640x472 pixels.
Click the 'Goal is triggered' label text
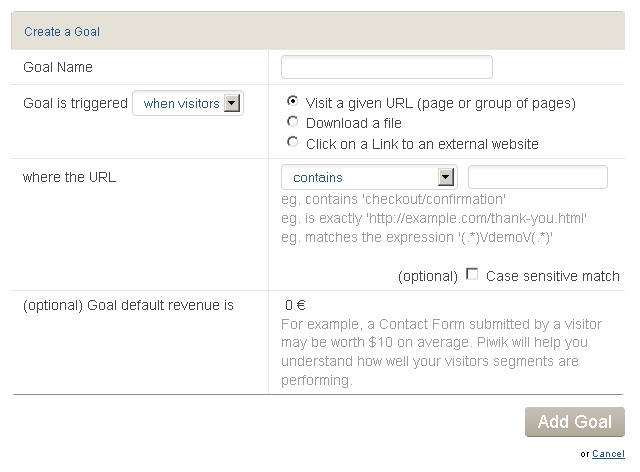point(75,103)
